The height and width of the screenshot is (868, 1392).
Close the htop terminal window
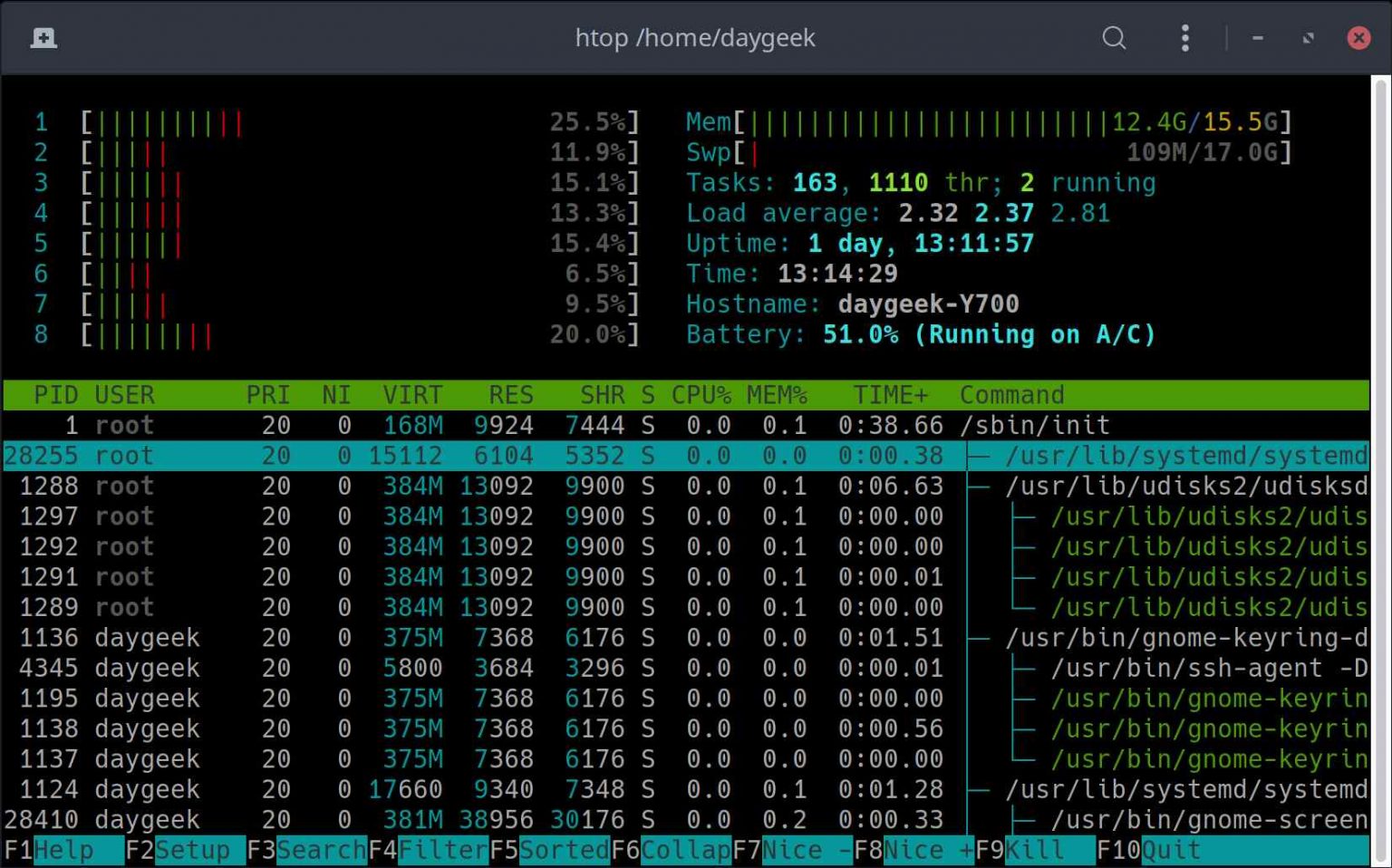[1358, 38]
